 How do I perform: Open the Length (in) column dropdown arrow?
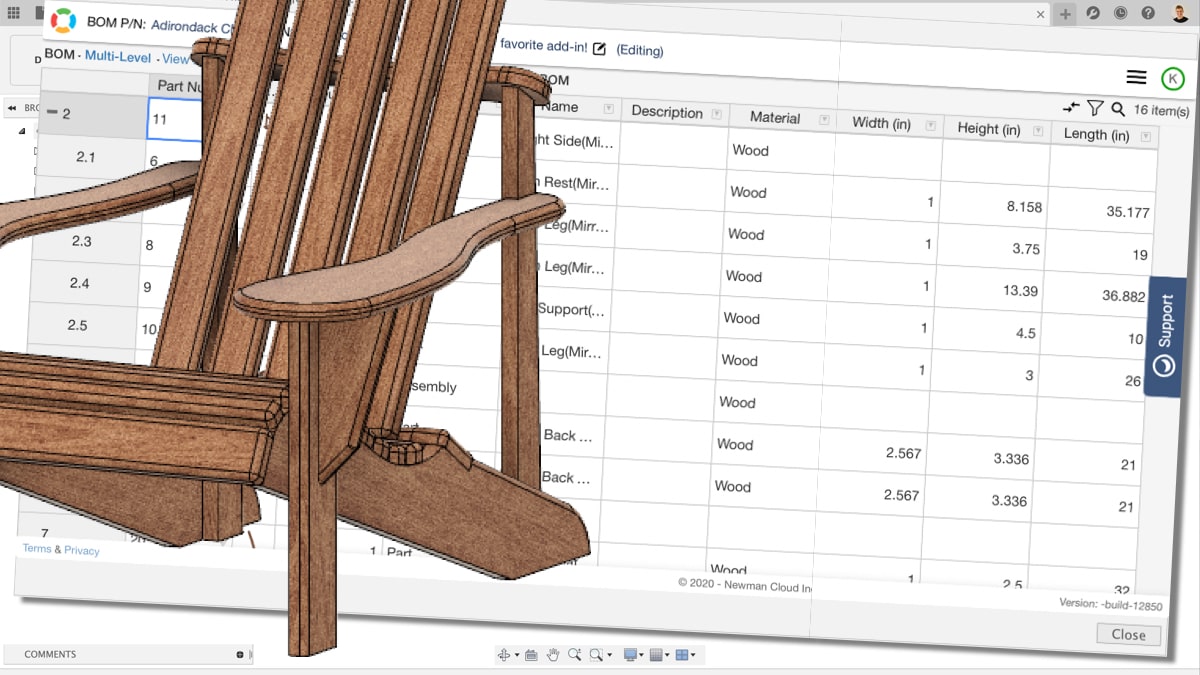pyautogui.click(x=1145, y=136)
